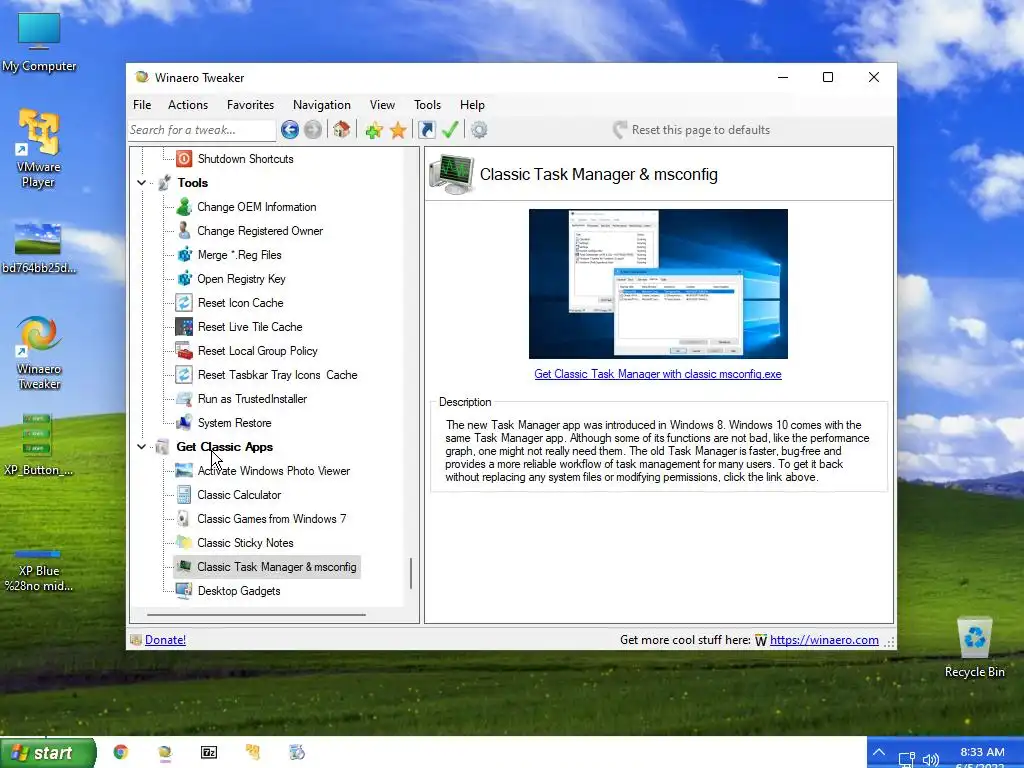Click the Merge *.Reg Files icon

(184, 255)
